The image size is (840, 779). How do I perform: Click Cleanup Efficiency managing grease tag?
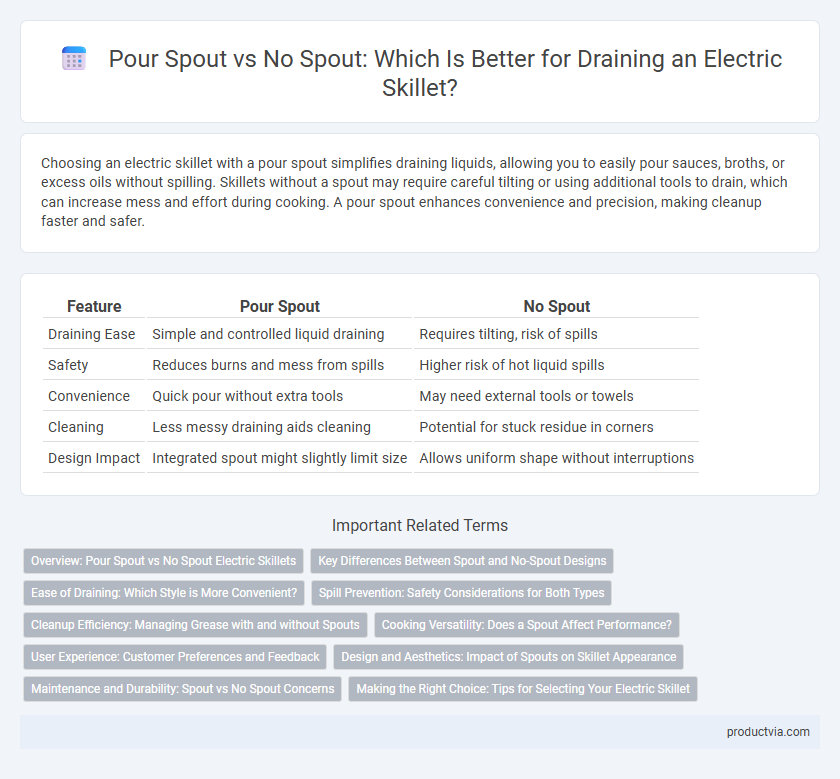click(x=195, y=625)
